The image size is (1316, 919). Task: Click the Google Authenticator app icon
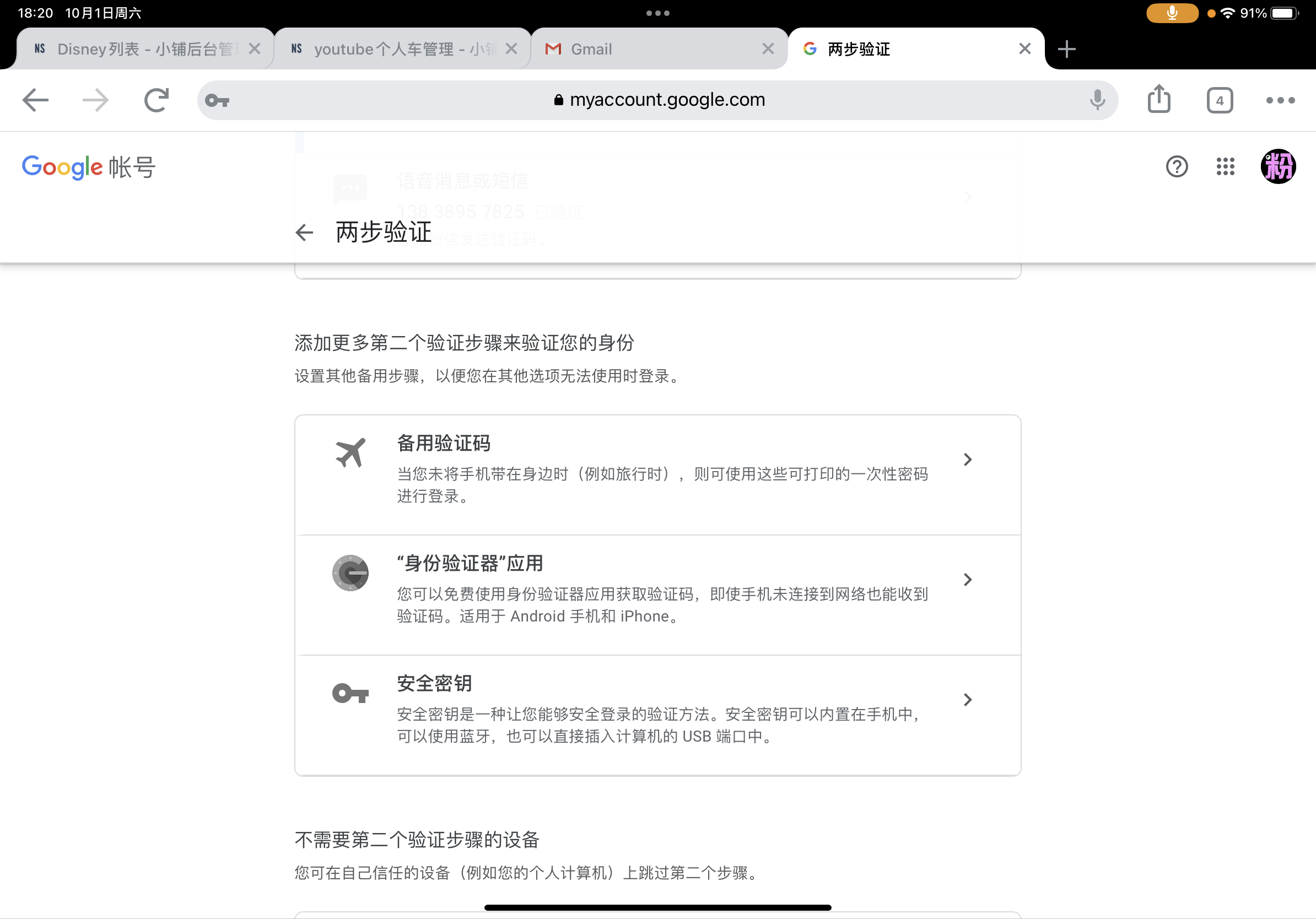[x=350, y=573]
